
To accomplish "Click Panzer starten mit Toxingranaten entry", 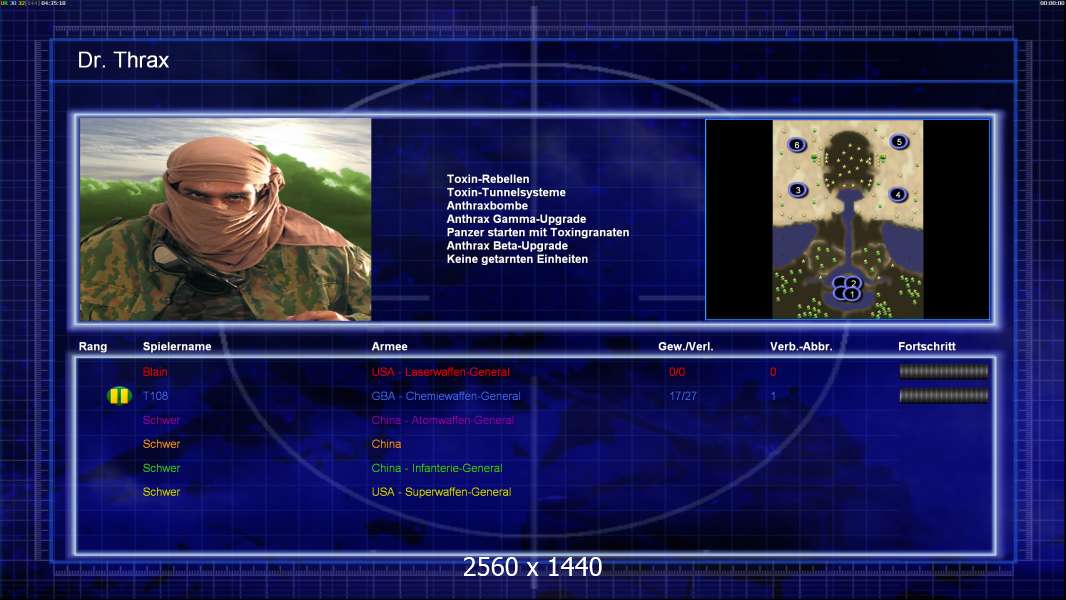I will (x=538, y=232).
